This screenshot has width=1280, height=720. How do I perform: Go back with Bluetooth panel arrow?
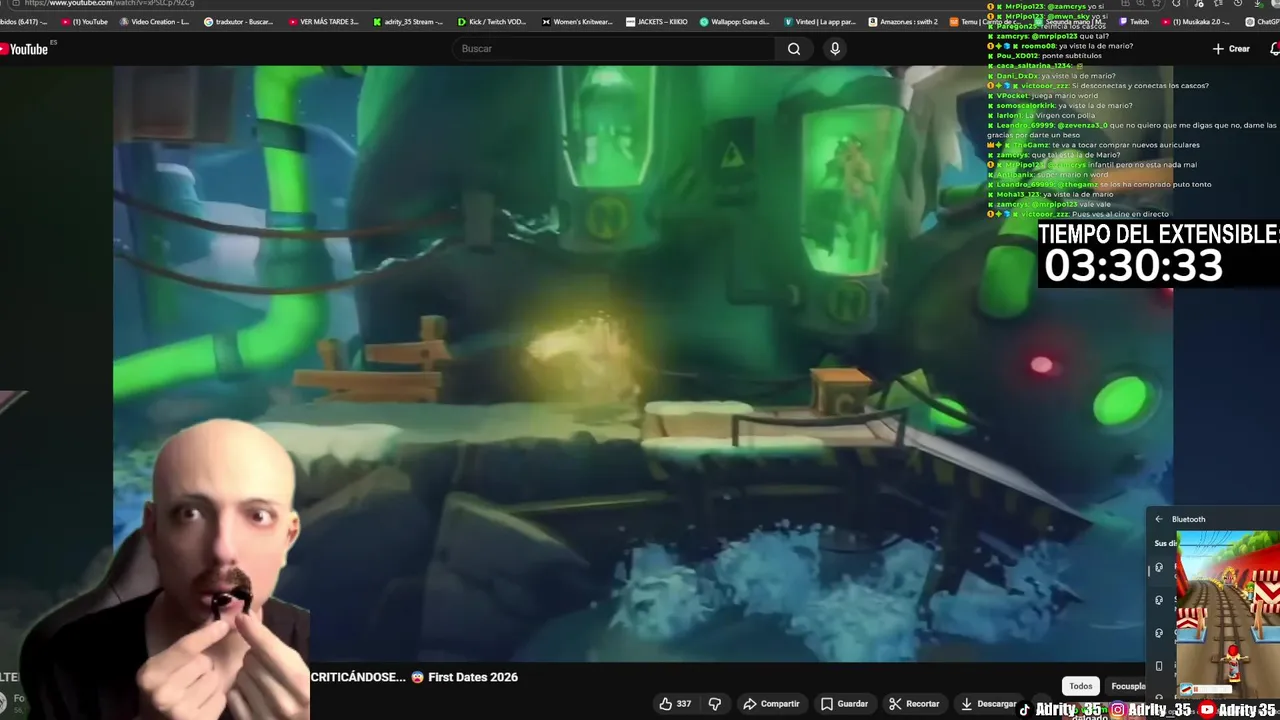tap(1159, 519)
